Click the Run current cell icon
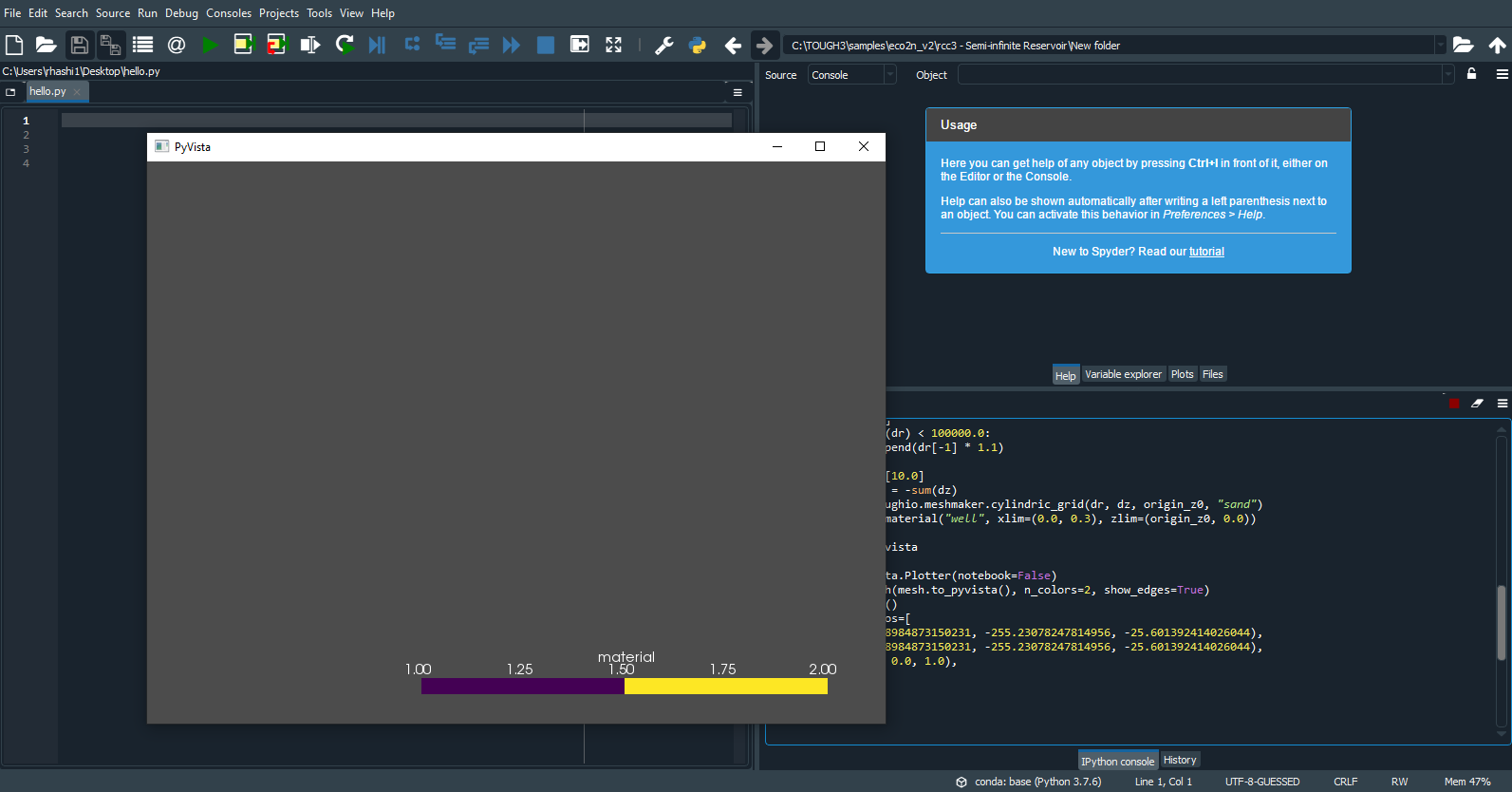Image resolution: width=1512 pixels, height=792 pixels. pyautogui.click(x=244, y=45)
